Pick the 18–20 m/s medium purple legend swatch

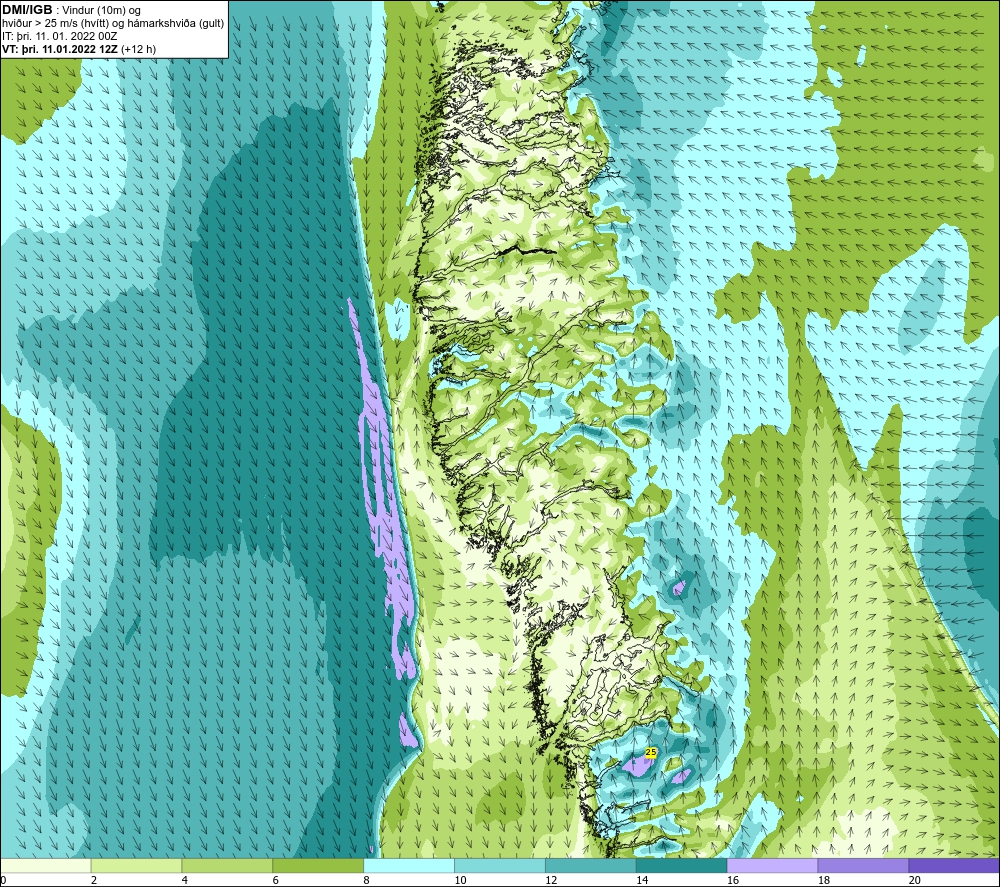864,865
